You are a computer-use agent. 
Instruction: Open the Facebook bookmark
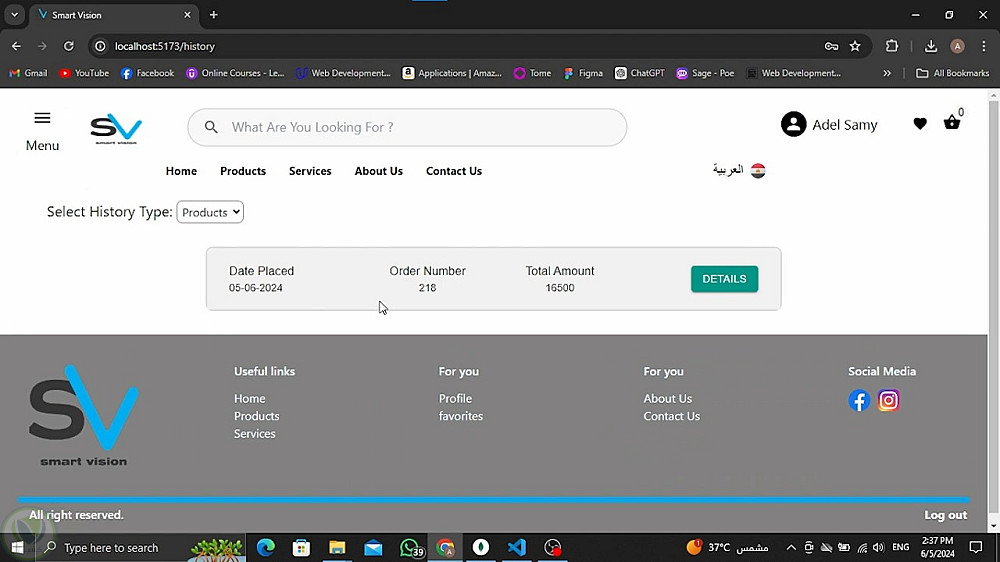(147, 73)
